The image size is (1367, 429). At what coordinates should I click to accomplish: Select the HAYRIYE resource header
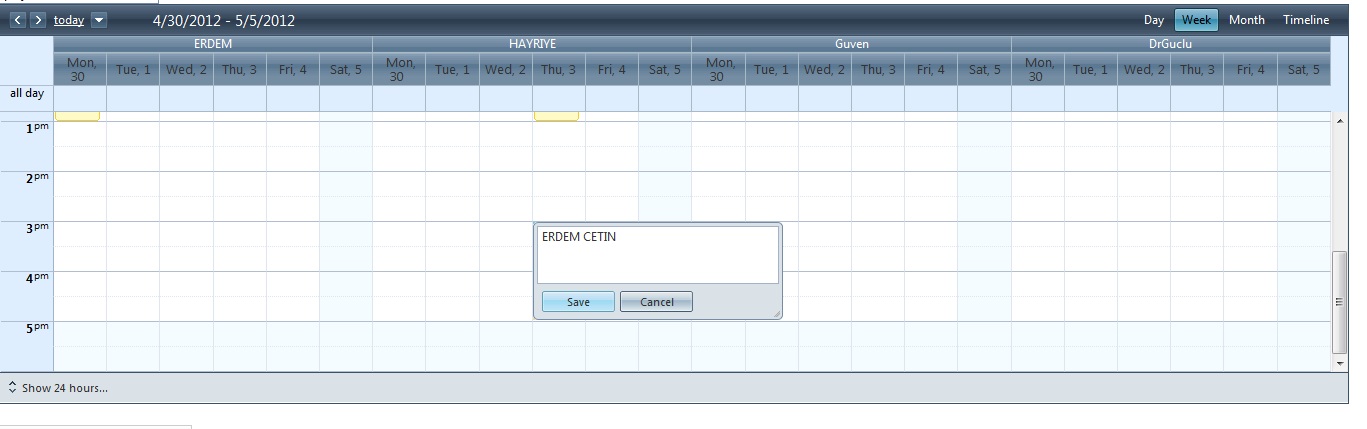point(532,44)
